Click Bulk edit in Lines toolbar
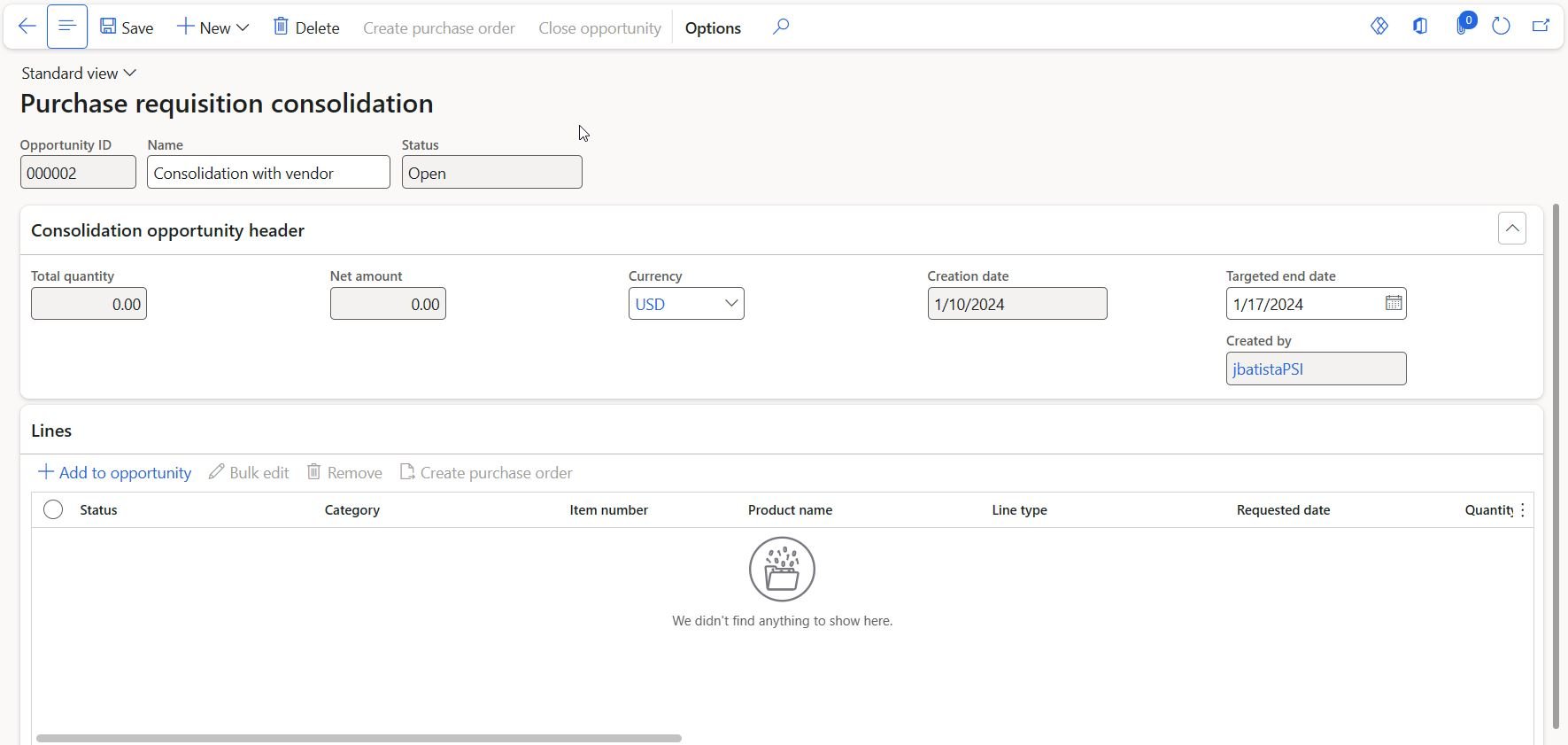 tap(249, 472)
